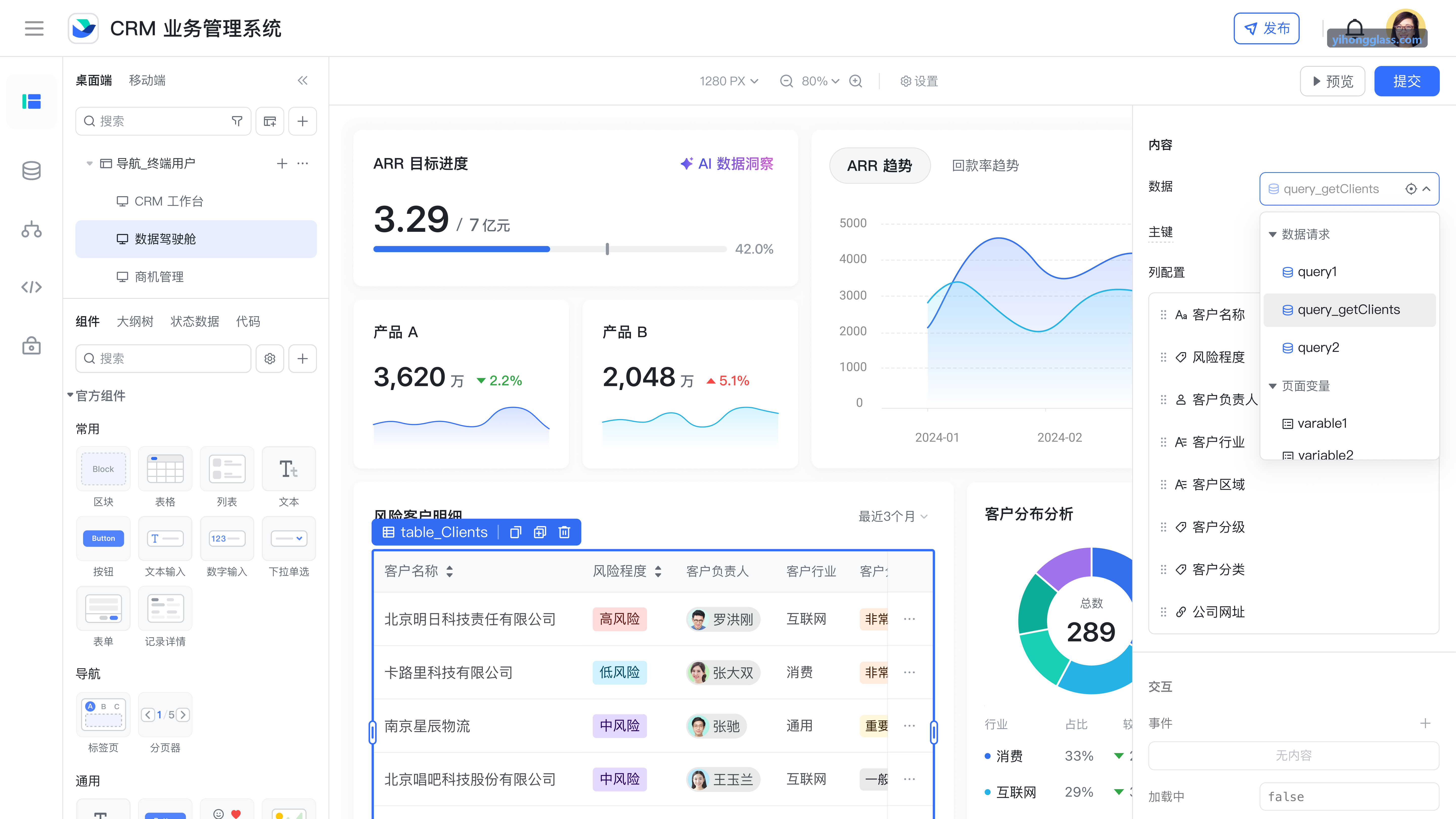Collapse the 页面变量 group in dropdown
Viewport: 1456px width, 819px height.
(x=1272, y=386)
